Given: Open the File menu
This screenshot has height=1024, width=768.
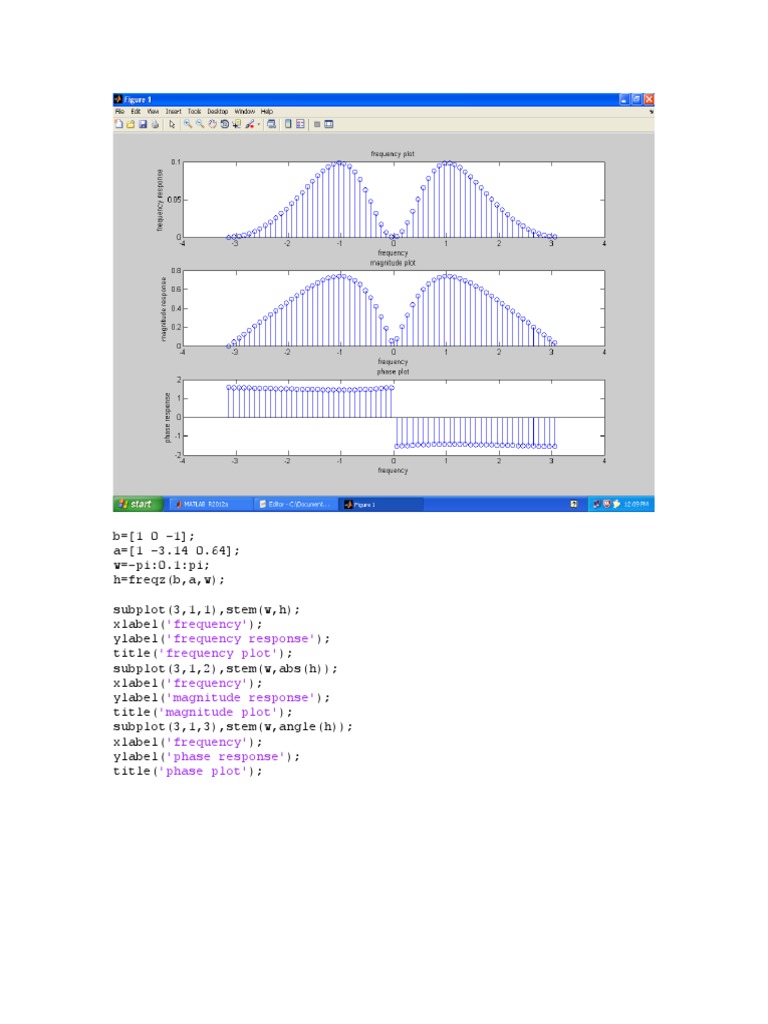Looking at the screenshot, I should (120, 112).
